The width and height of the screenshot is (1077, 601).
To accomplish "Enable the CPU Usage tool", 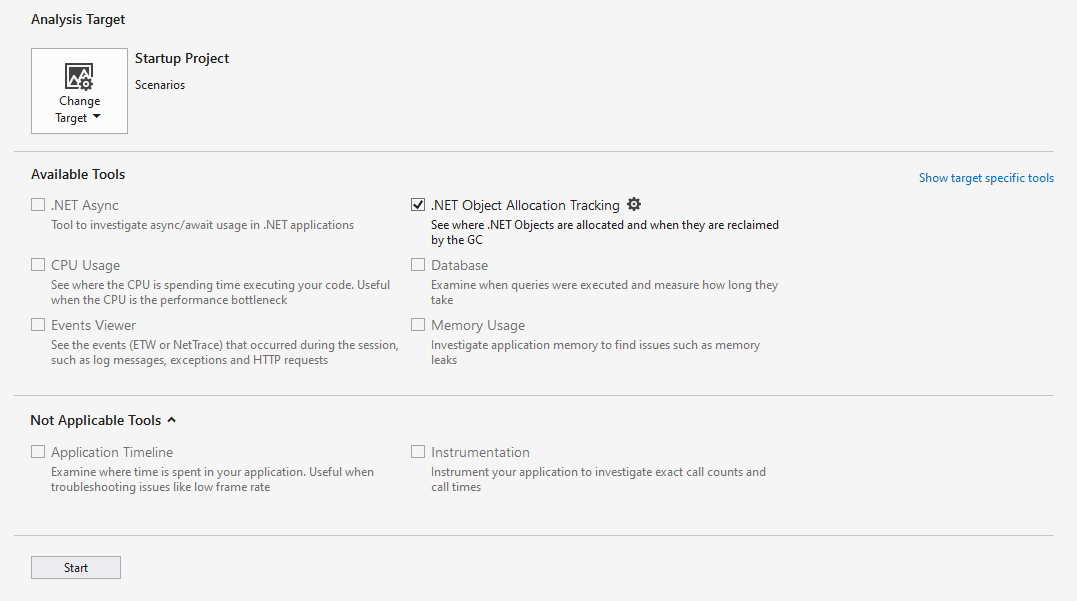I will [37, 264].
